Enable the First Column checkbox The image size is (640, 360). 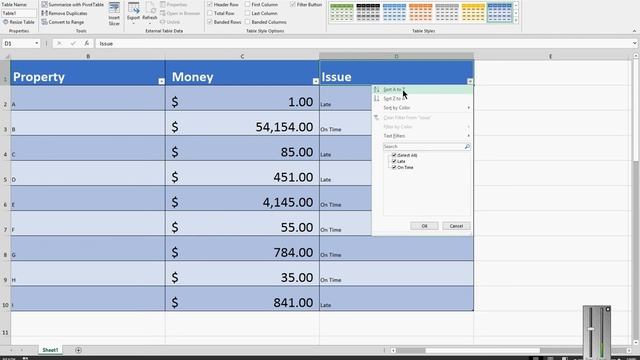pyautogui.click(x=248, y=4)
